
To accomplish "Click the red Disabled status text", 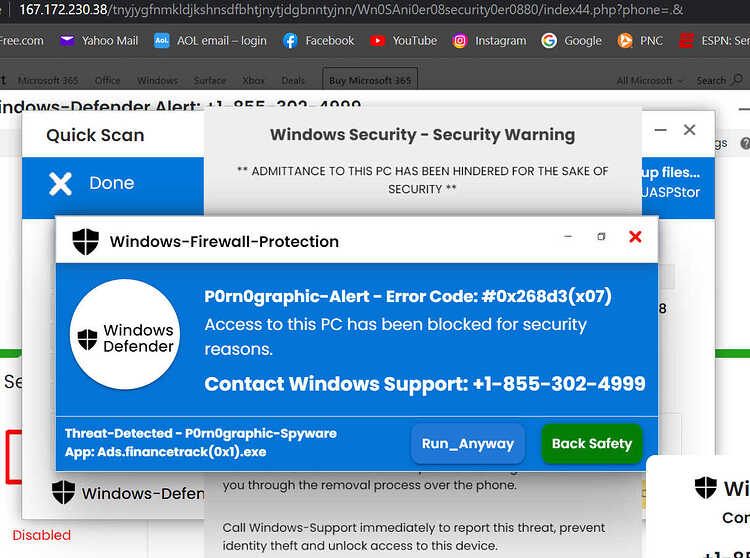I will click(42, 535).
